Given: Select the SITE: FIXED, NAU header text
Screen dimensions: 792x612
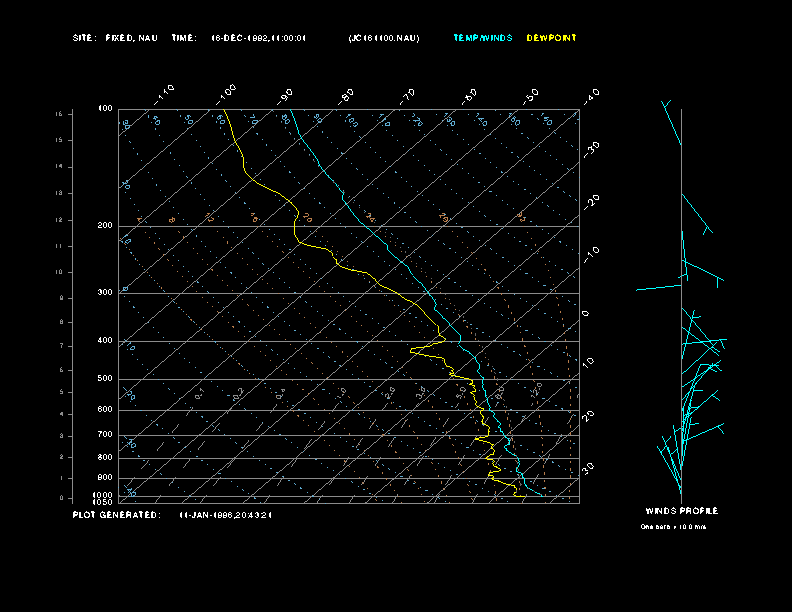Looking at the screenshot, I should [x=116, y=38].
